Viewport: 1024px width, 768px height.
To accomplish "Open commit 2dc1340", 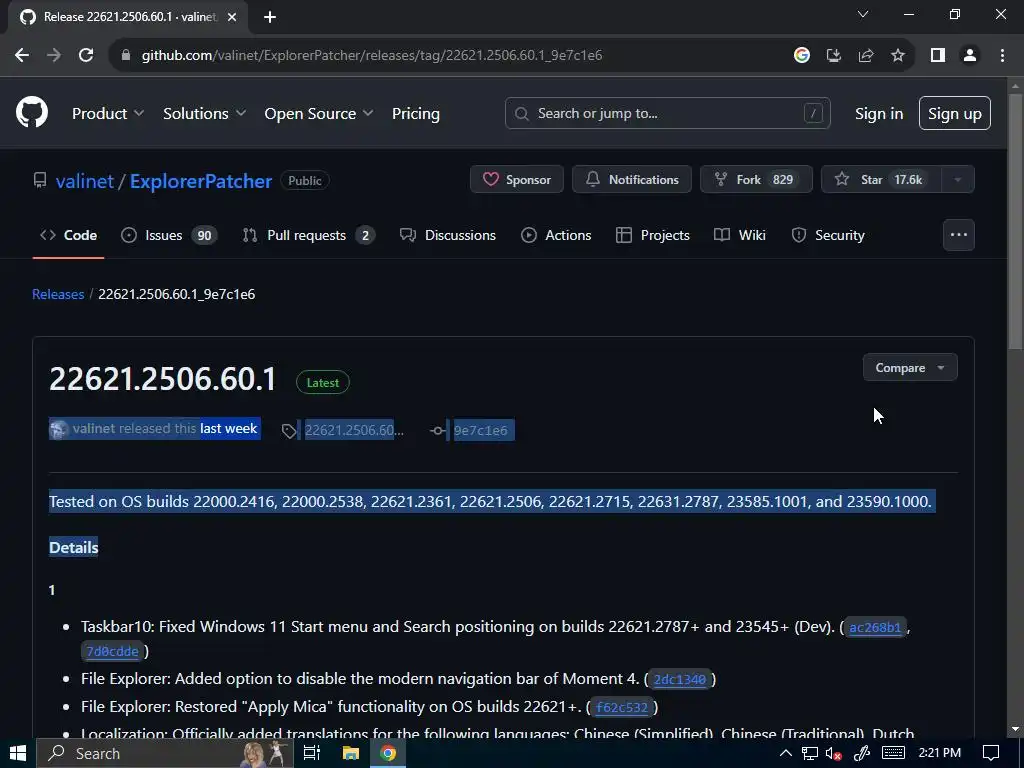I will point(680,680).
